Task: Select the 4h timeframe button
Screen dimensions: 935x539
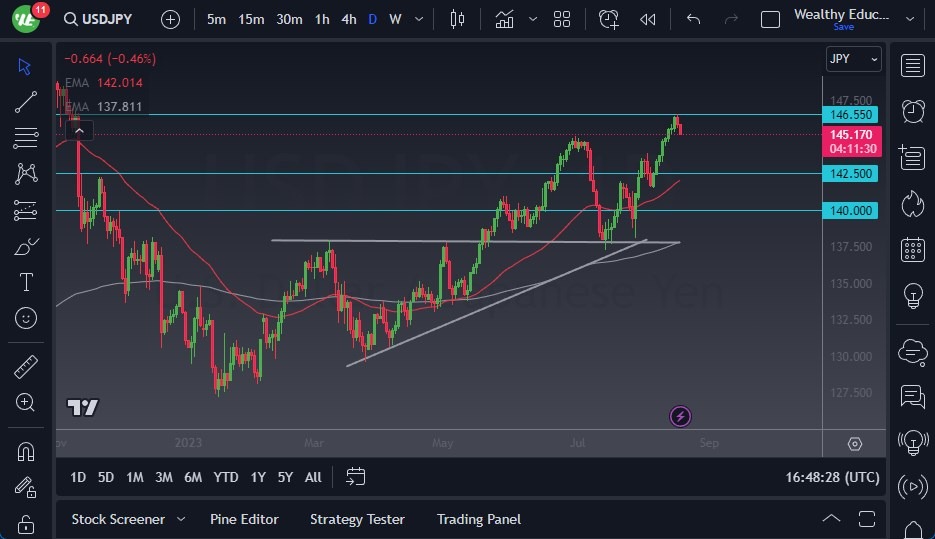Action: click(x=348, y=19)
